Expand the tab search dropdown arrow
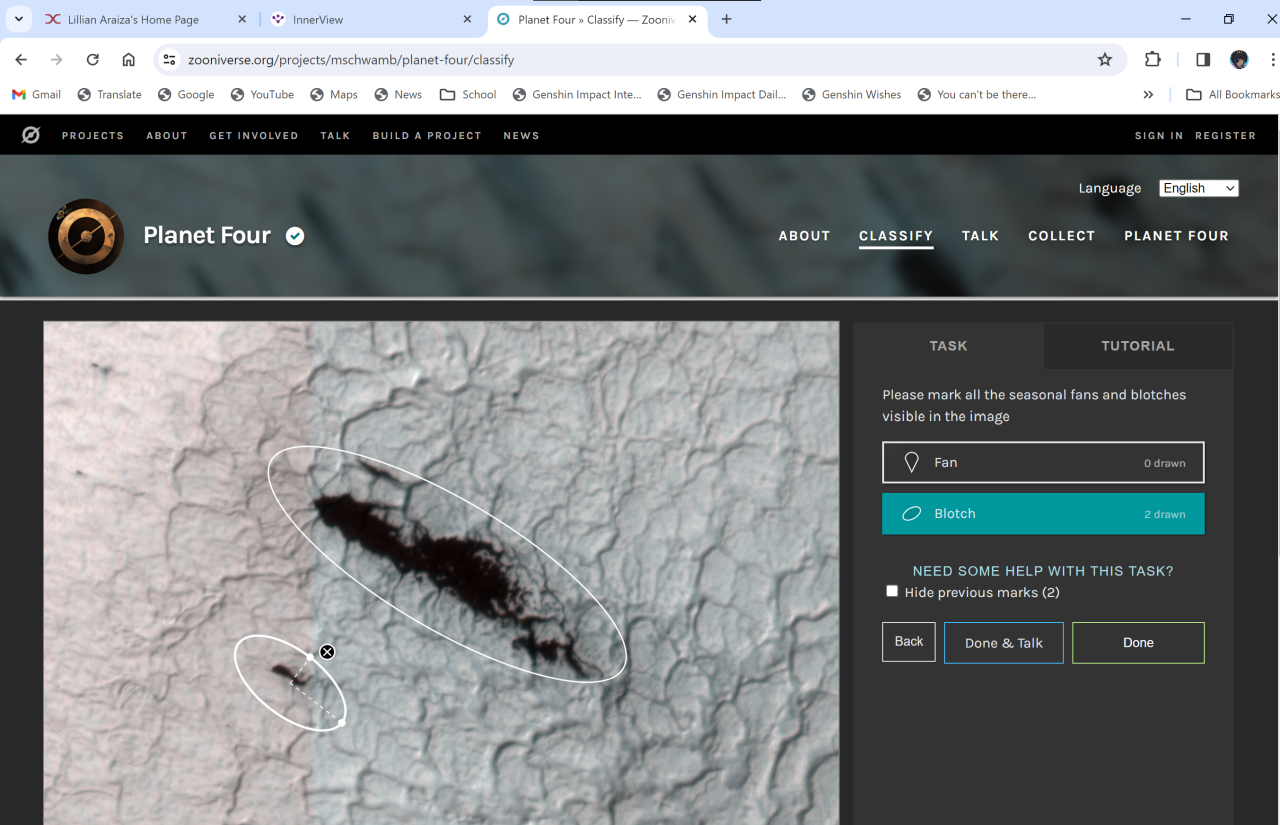Screen dimensions: 1280x825 (19, 19)
